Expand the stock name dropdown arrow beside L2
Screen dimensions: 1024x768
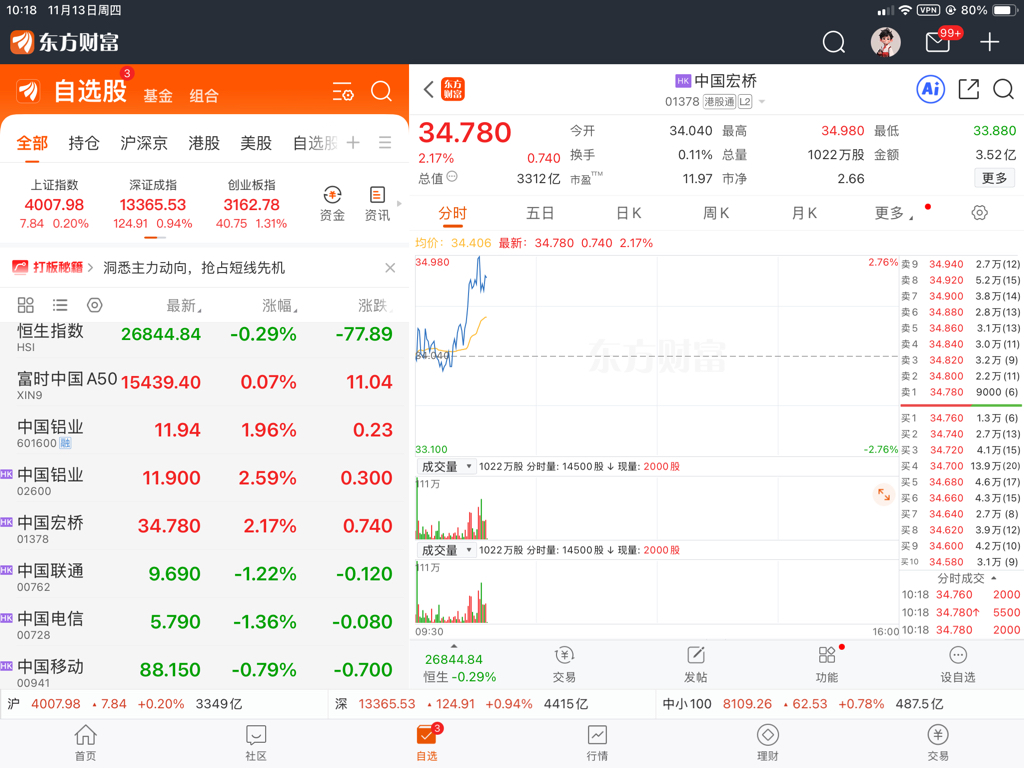coord(761,102)
